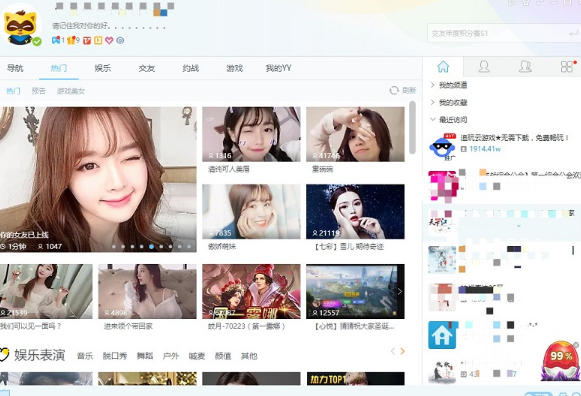Open the 交友 tab

(x=147, y=68)
